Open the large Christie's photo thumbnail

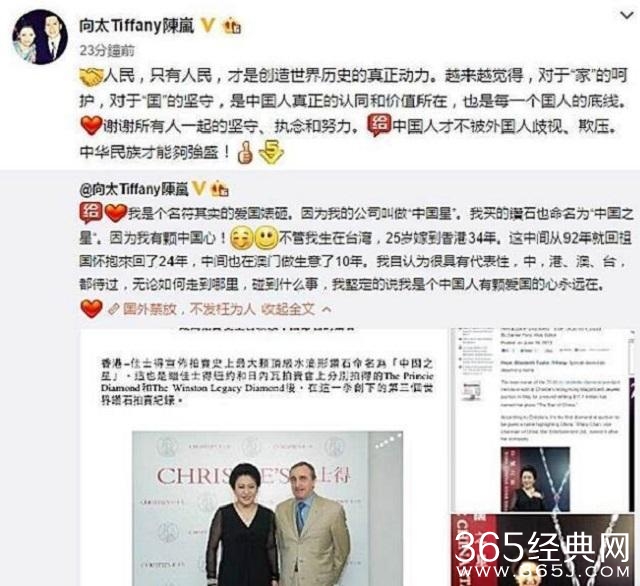coord(264,457)
